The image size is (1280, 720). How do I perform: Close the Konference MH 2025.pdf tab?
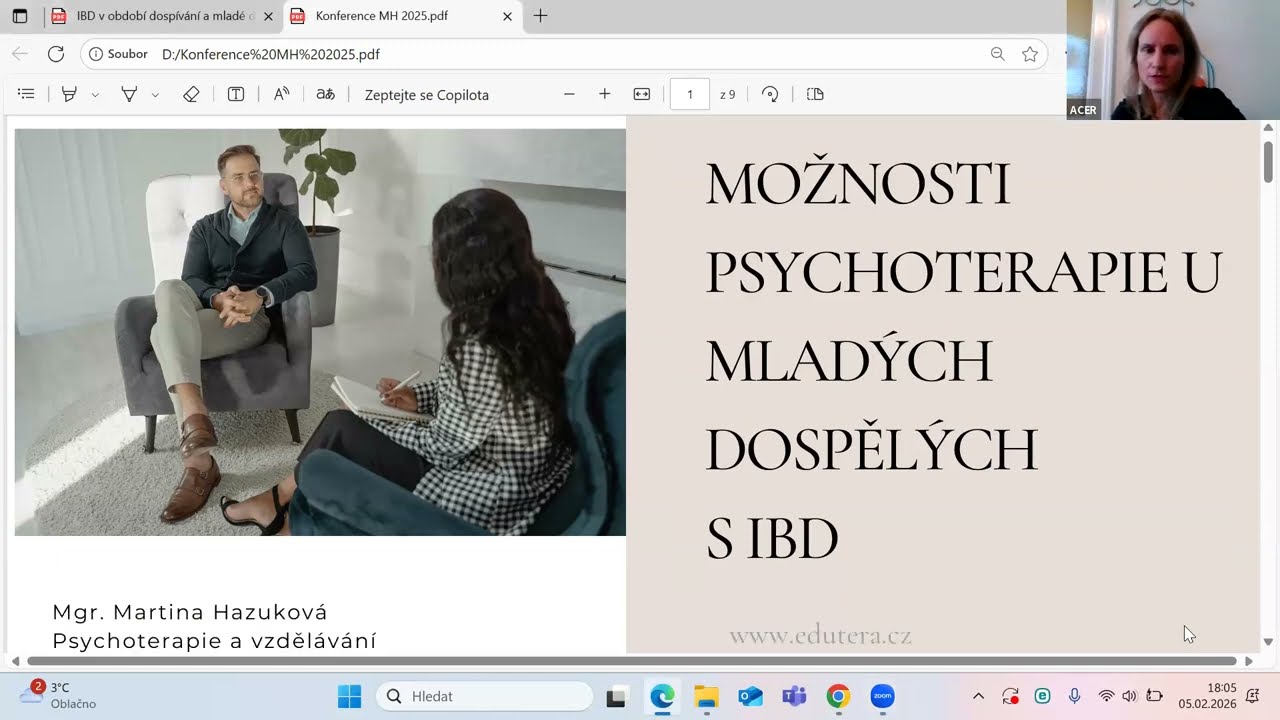point(507,16)
